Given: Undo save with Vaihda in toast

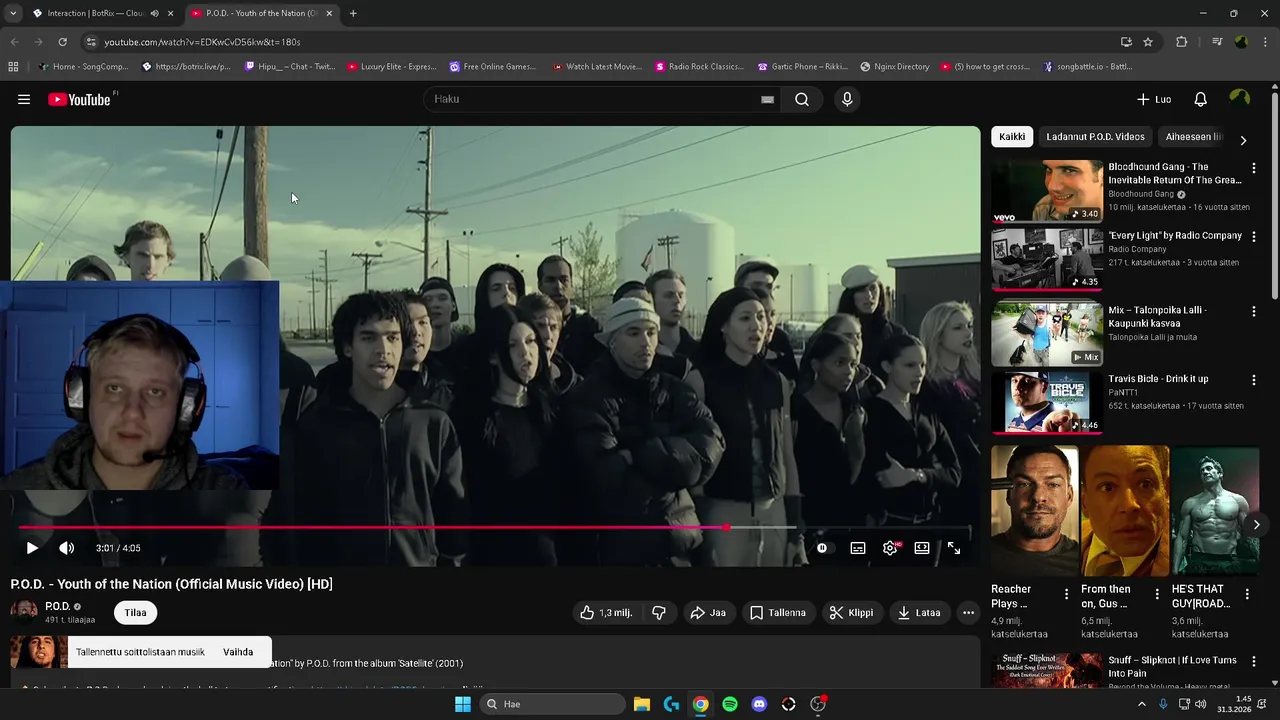Looking at the screenshot, I should [238, 652].
